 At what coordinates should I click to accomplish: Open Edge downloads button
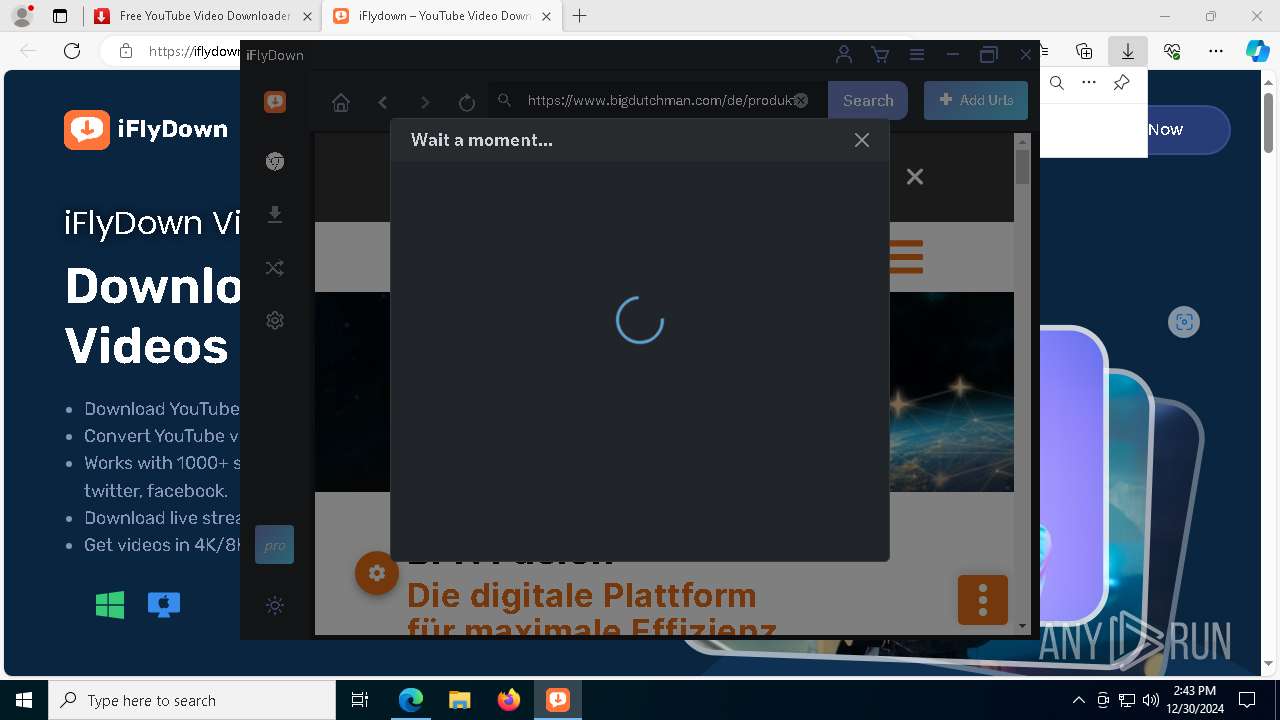tap(1128, 51)
